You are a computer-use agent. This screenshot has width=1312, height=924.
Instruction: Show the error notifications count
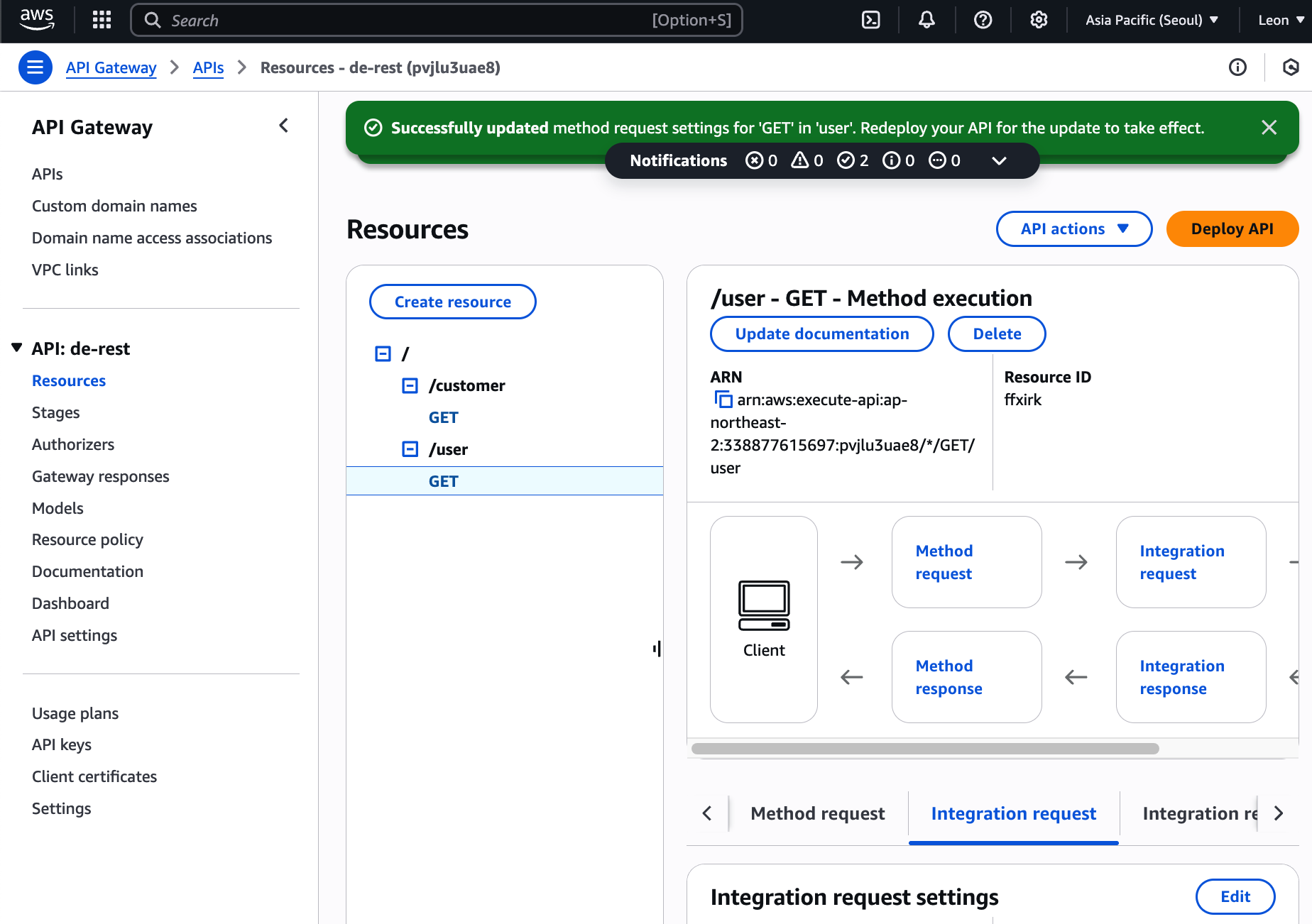(762, 160)
